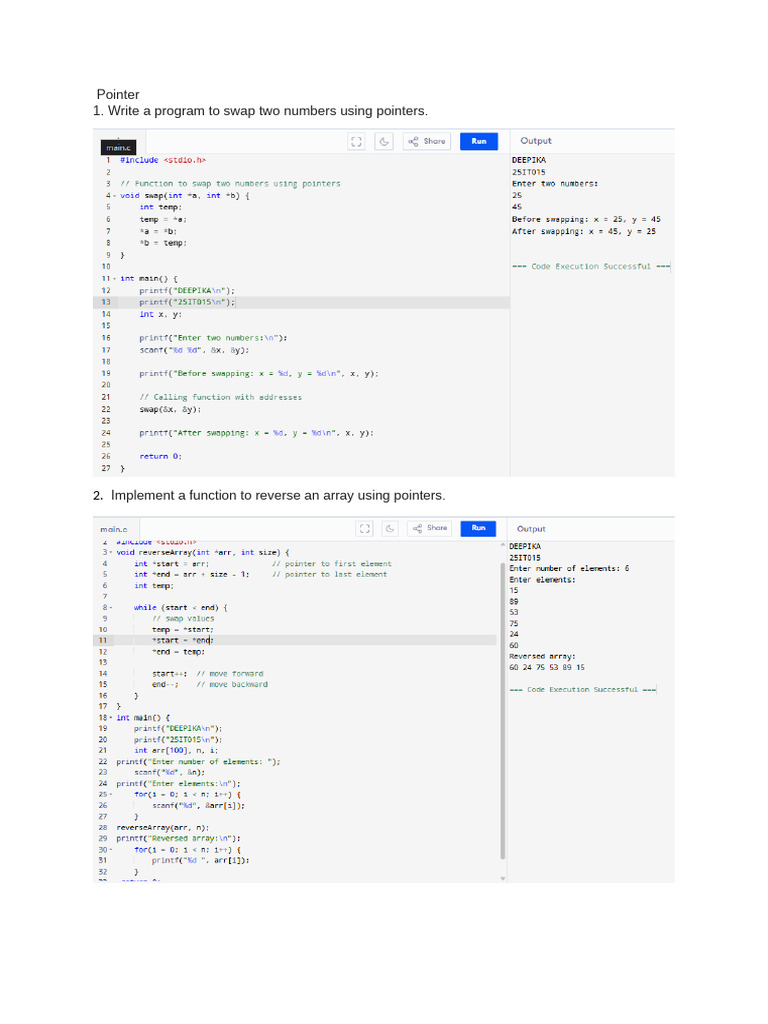Collapse for loop fold at line 25
768x1024 pixels.
111,795
